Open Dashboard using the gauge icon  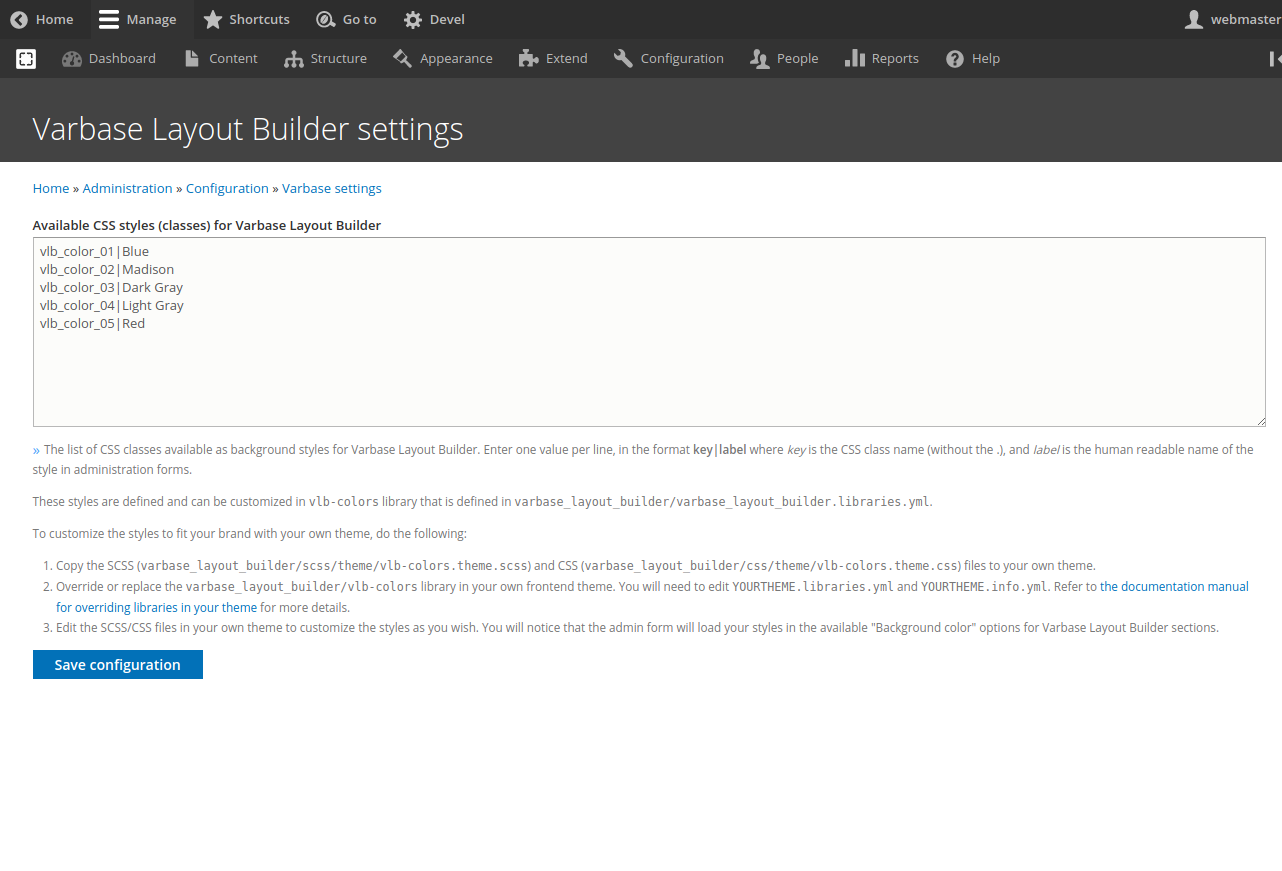pos(71,58)
